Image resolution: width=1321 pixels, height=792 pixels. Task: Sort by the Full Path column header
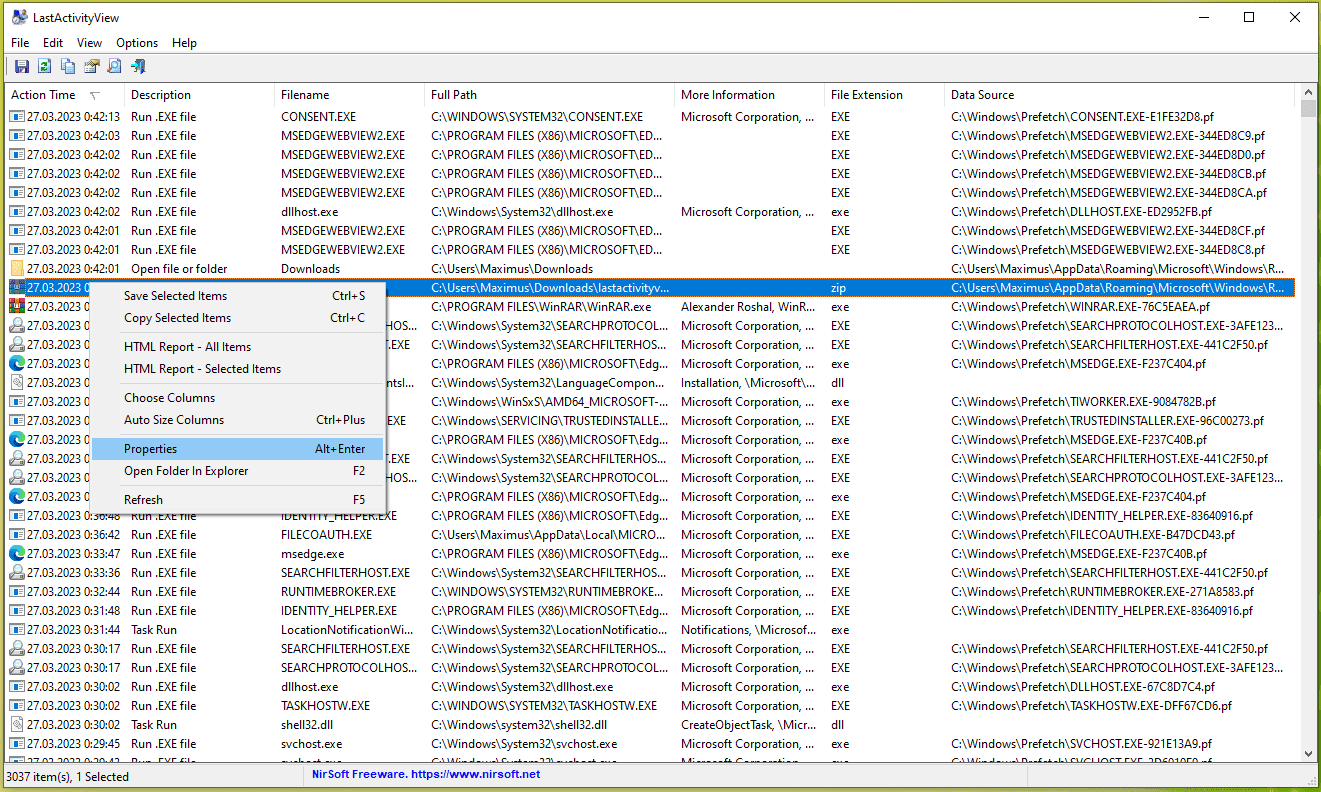(x=550, y=95)
